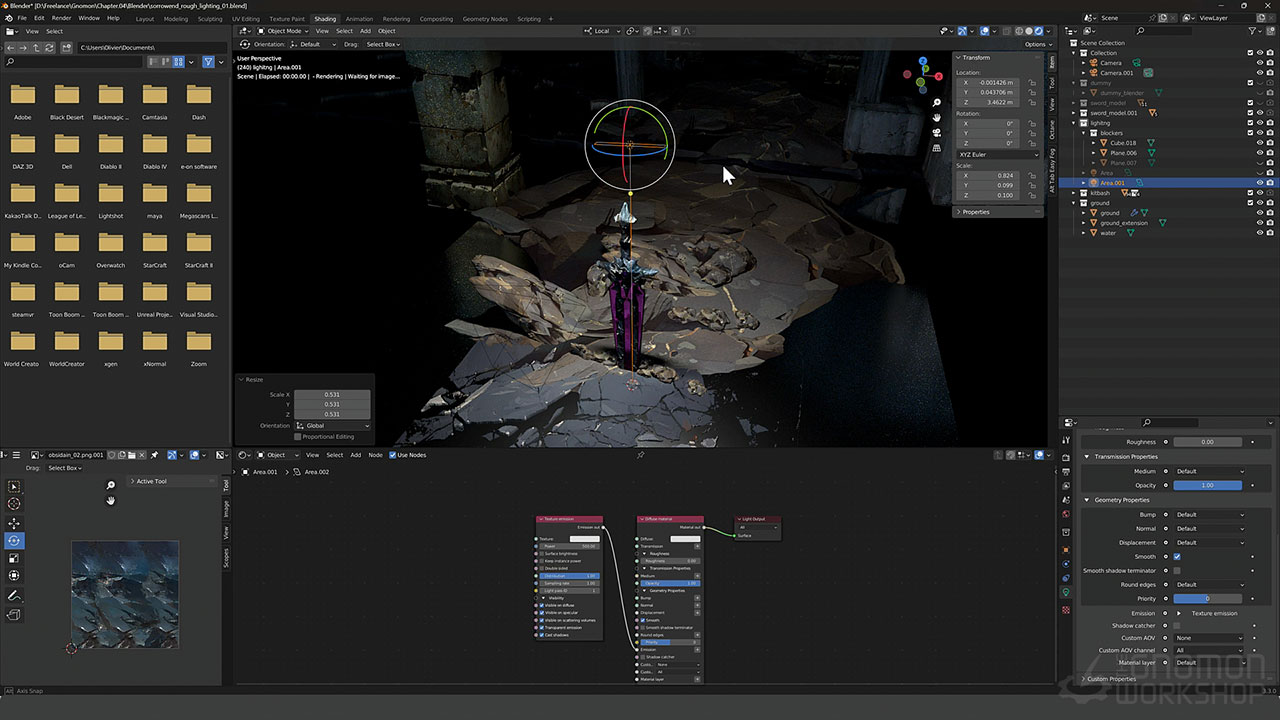Open the Render menu

point(61,18)
